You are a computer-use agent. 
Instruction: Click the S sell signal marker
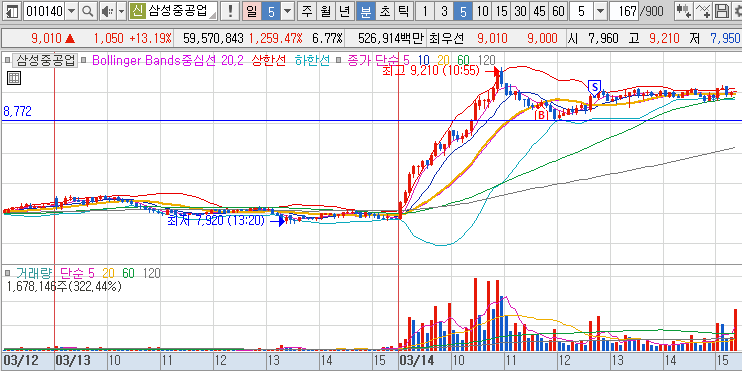595,87
